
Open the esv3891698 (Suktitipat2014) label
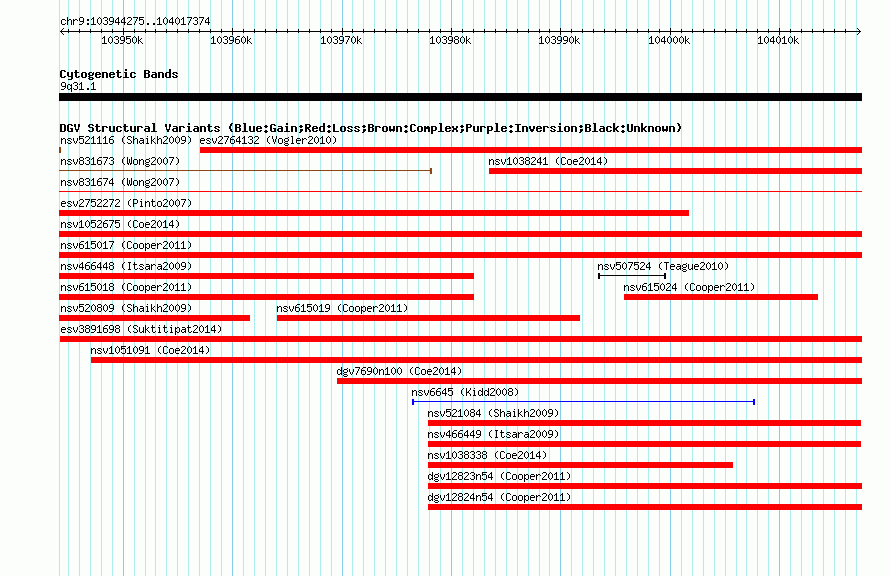[x=141, y=329]
